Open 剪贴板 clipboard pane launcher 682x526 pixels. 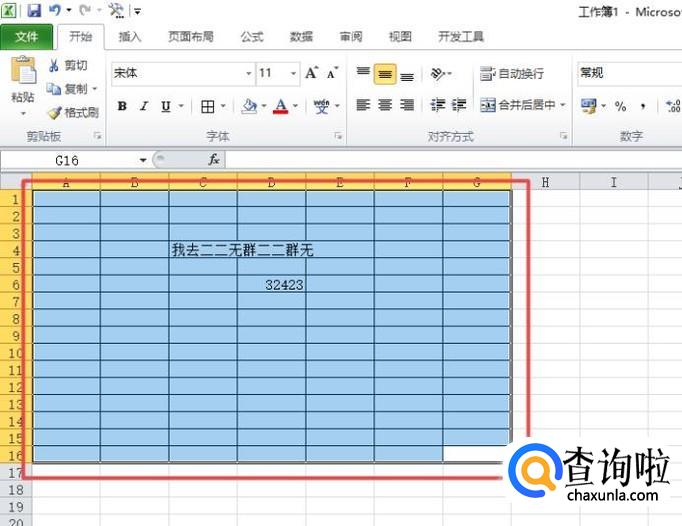[x=97, y=137]
